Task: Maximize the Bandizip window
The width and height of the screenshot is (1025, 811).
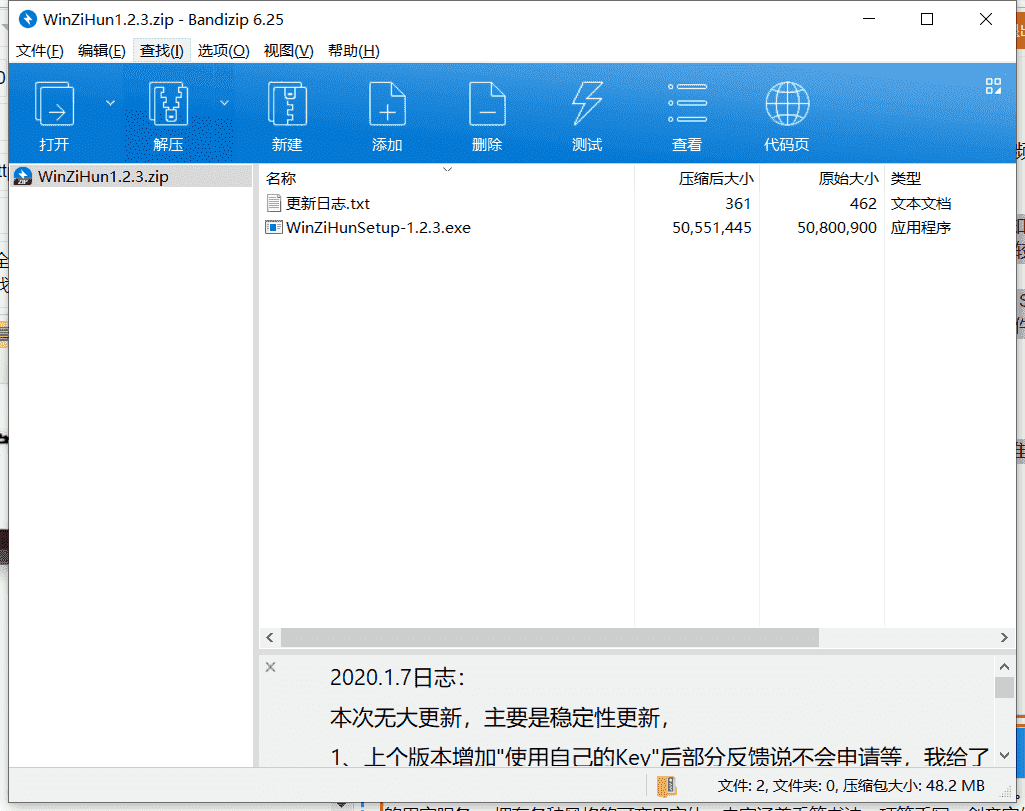Action: click(x=927, y=19)
